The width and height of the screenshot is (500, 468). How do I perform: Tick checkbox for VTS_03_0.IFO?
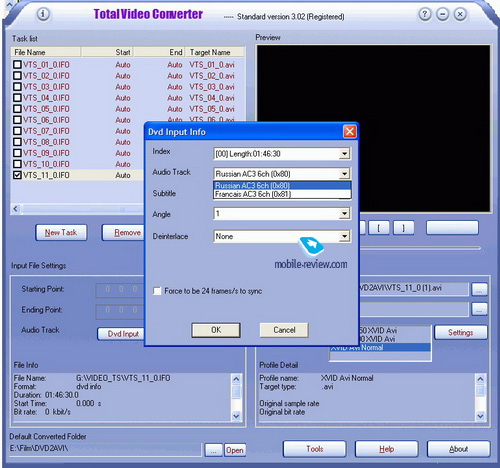click(x=17, y=87)
